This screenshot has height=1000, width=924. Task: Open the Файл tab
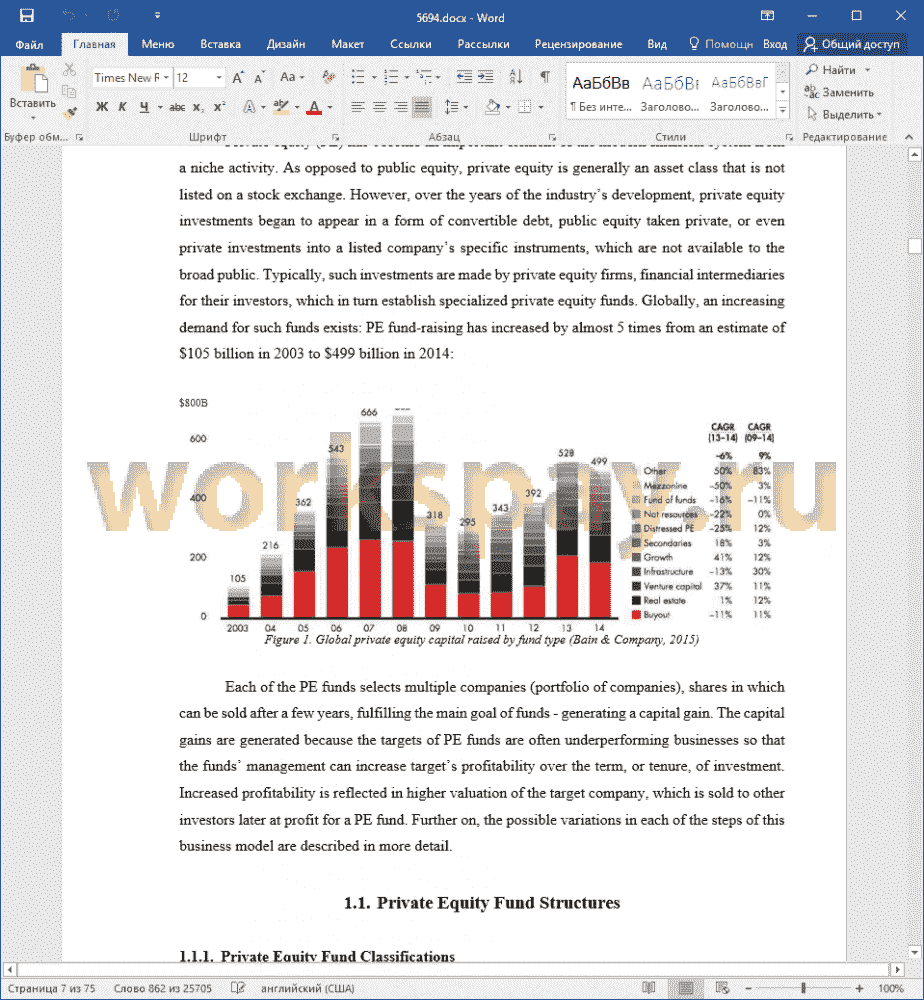click(x=29, y=44)
